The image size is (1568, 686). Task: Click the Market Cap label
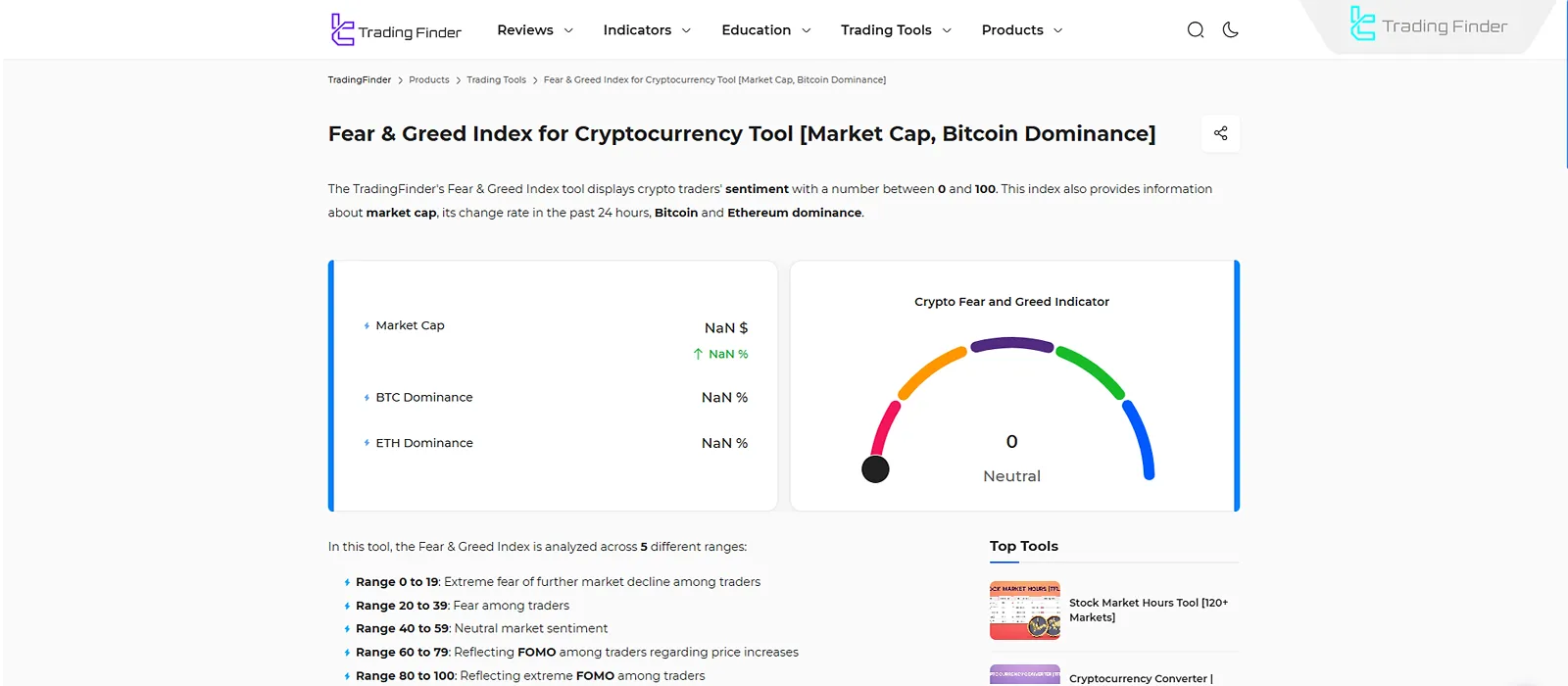click(410, 325)
